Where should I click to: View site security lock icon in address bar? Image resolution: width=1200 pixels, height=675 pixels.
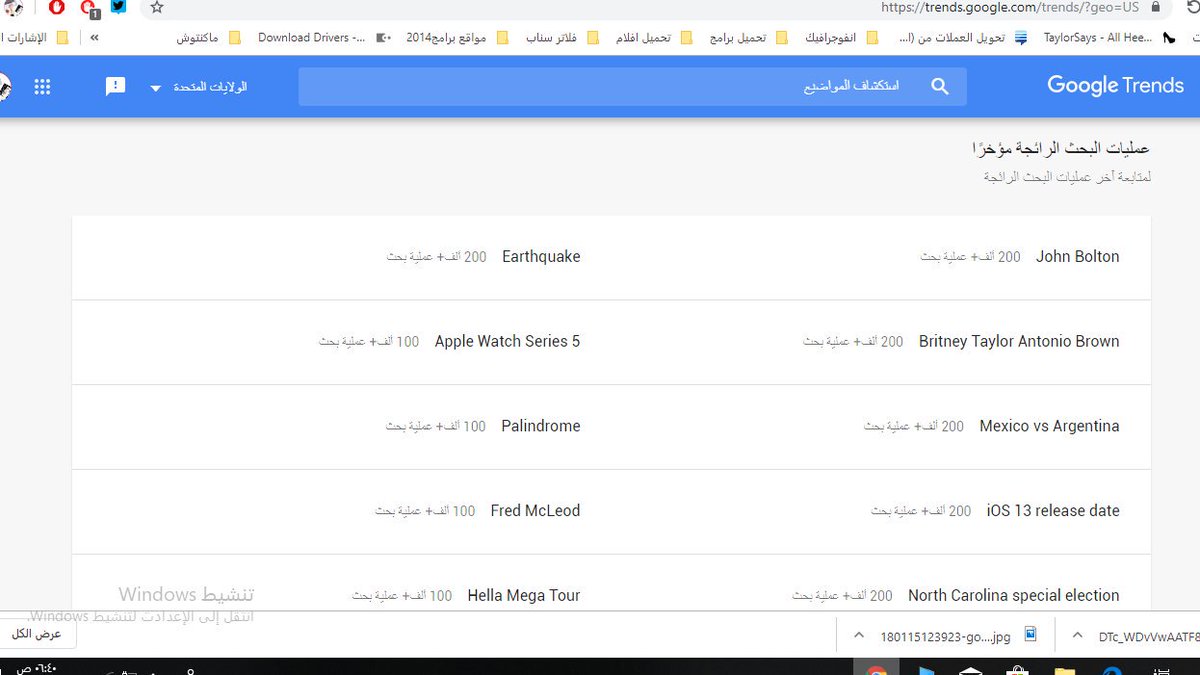click(1156, 7)
